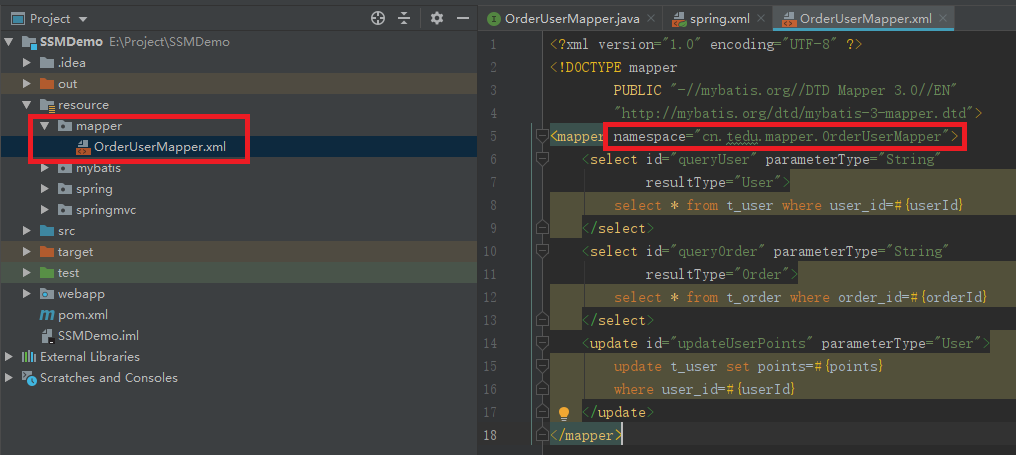Screen dimensions: 1016x455
Task: Click the resource folder icon
Action: (x=47, y=104)
